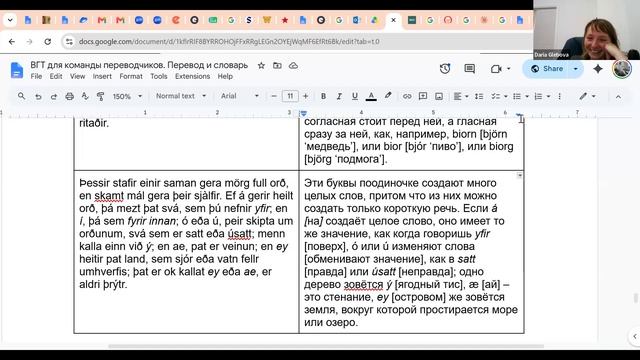Open comments panel icon
Viewport: 640px width, 360px height.
(469, 69)
